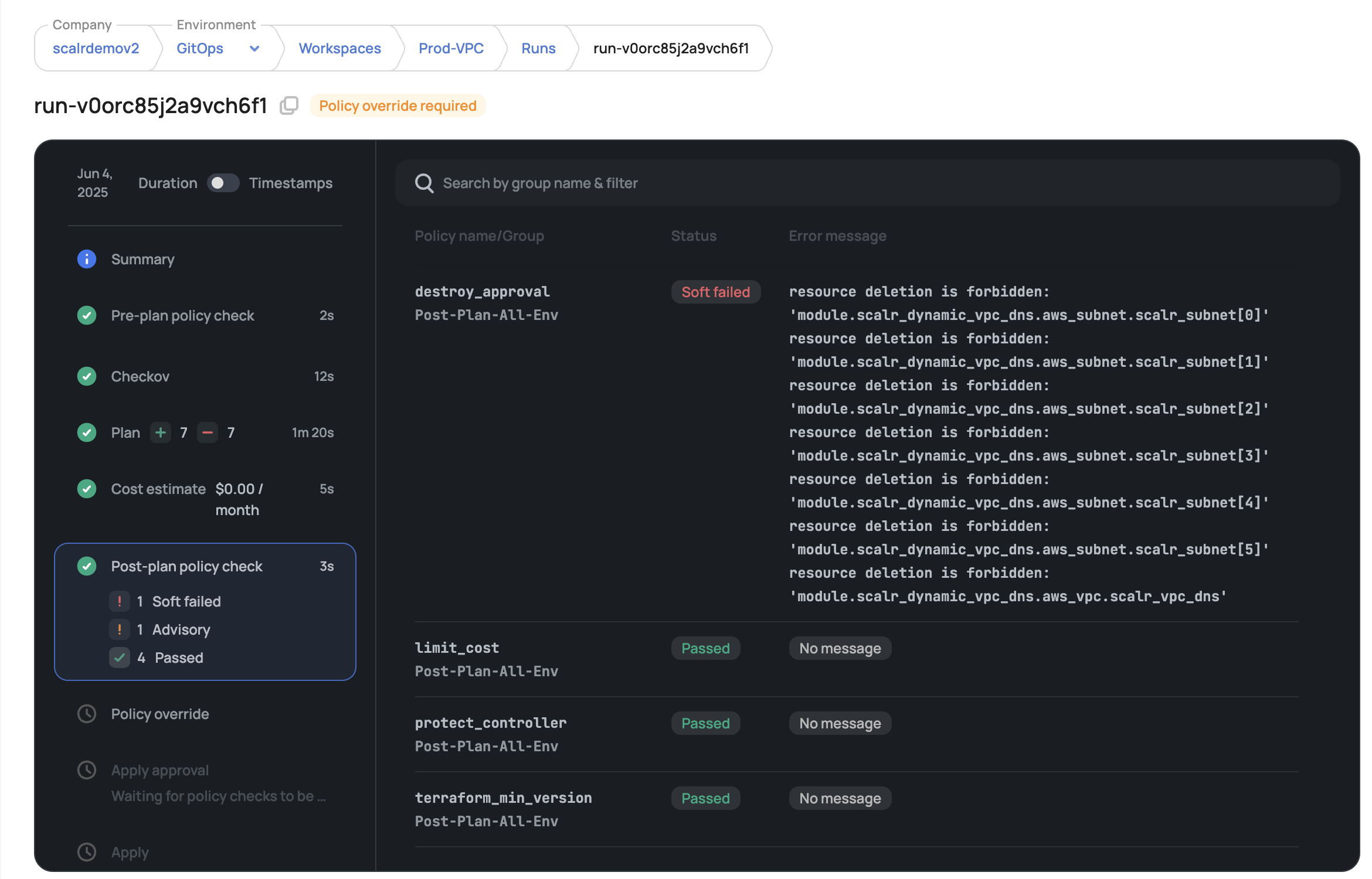The width and height of the screenshot is (1372, 879).
Task: Click limit_cost Passed status badge
Action: coord(705,648)
